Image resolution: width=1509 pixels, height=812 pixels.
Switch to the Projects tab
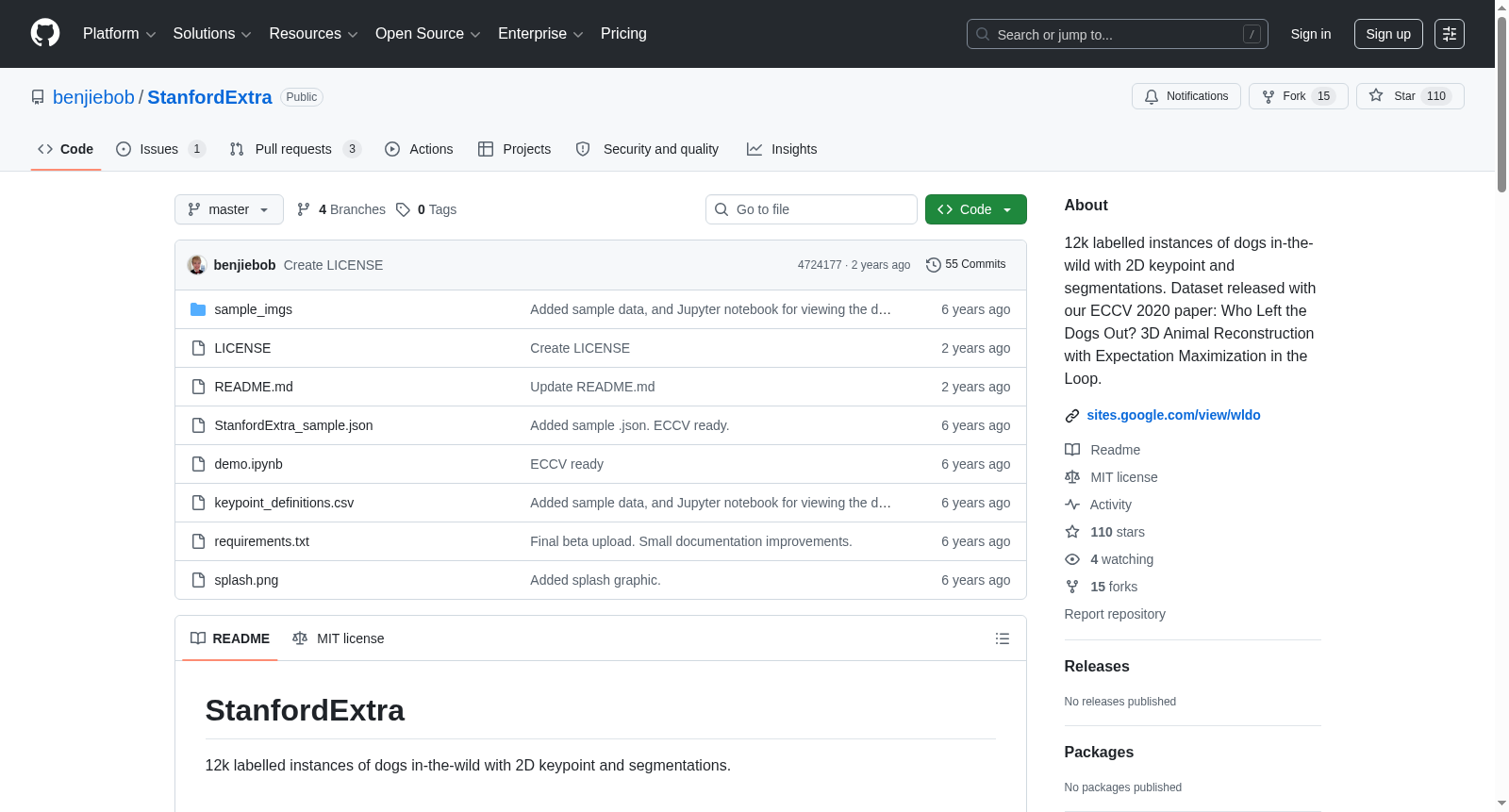coord(515,149)
